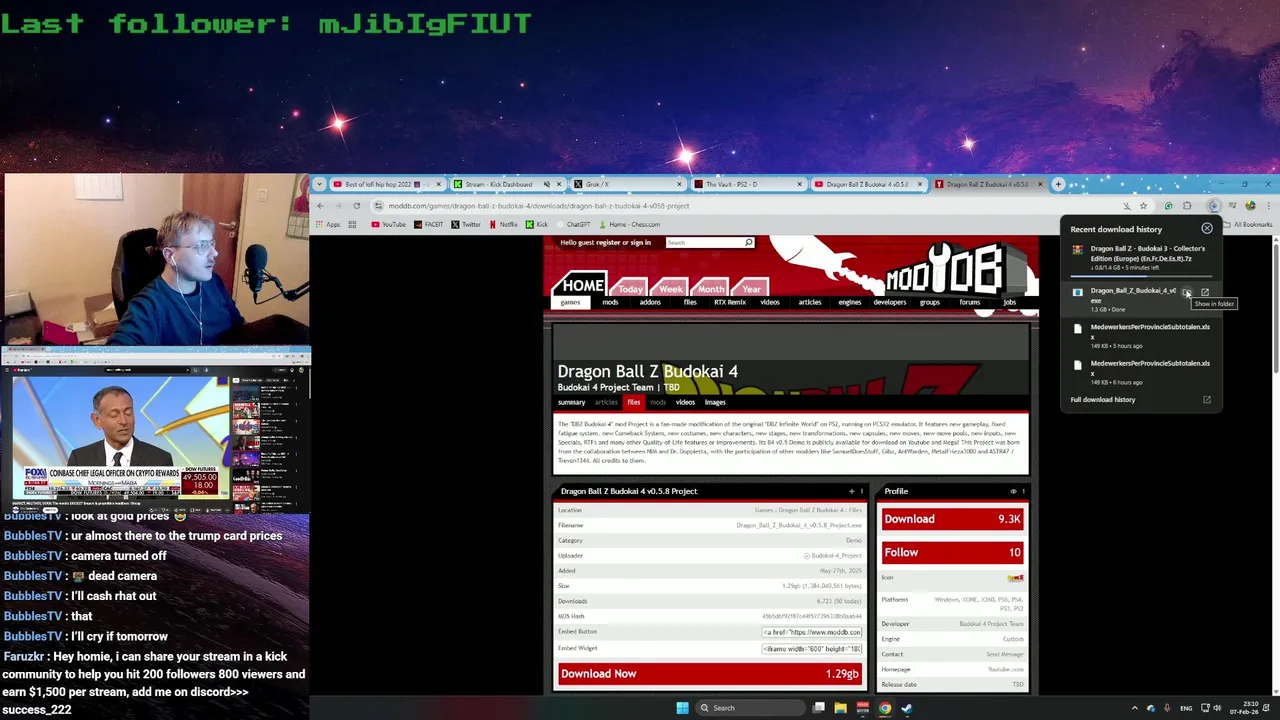Open the Chrome extensions puzzle icon
This screenshot has width=1280, height=720.
pos(1187,206)
